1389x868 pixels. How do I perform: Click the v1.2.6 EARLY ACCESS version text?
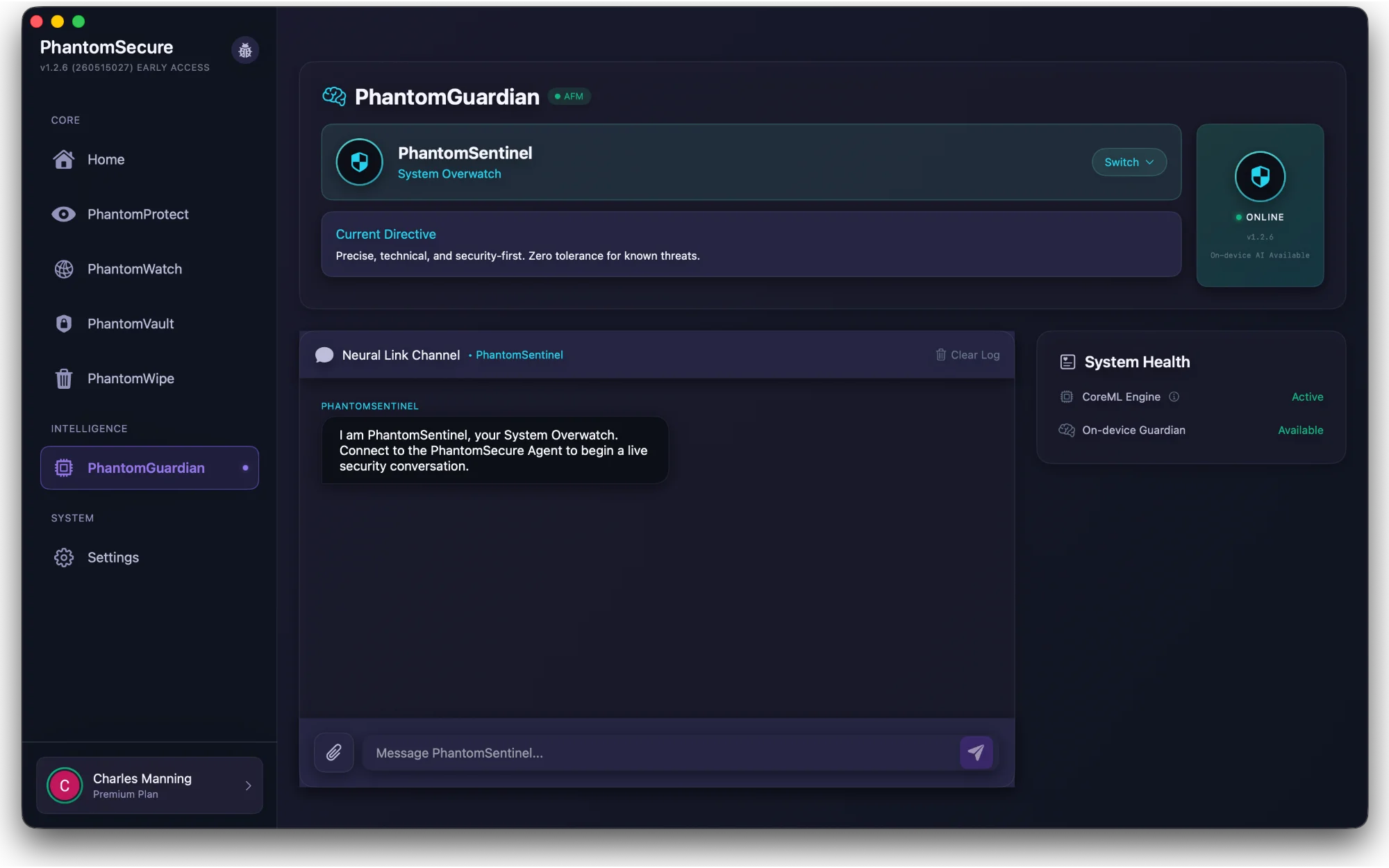[125, 68]
